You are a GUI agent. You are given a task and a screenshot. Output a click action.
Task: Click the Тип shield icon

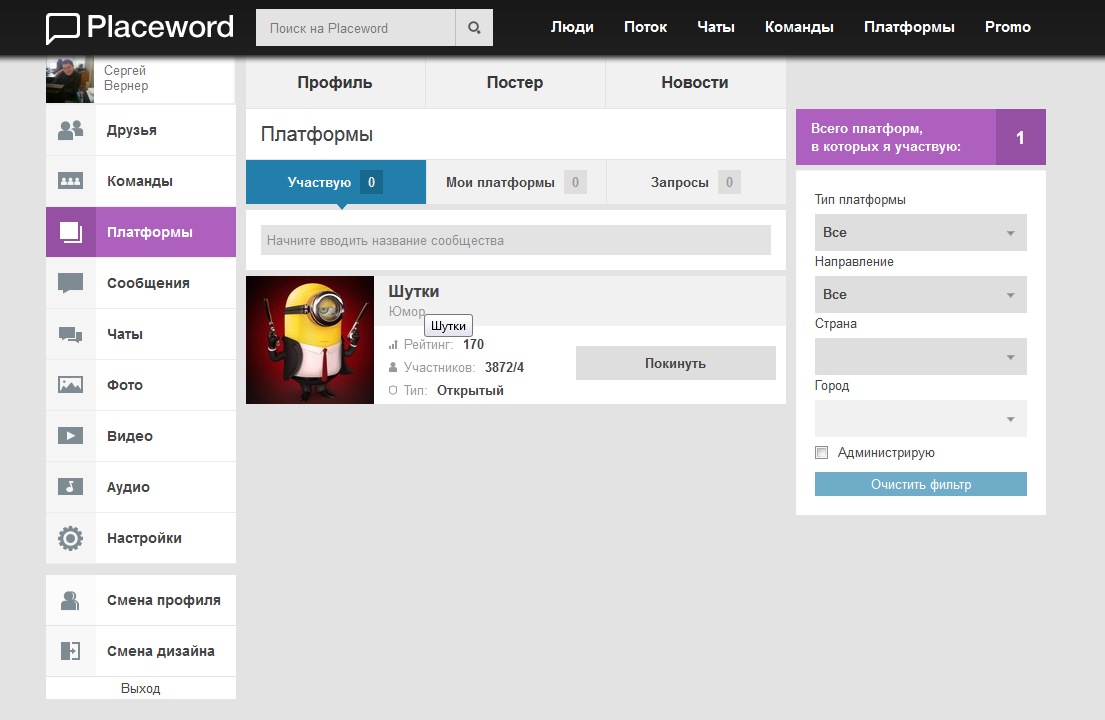[x=393, y=390]
